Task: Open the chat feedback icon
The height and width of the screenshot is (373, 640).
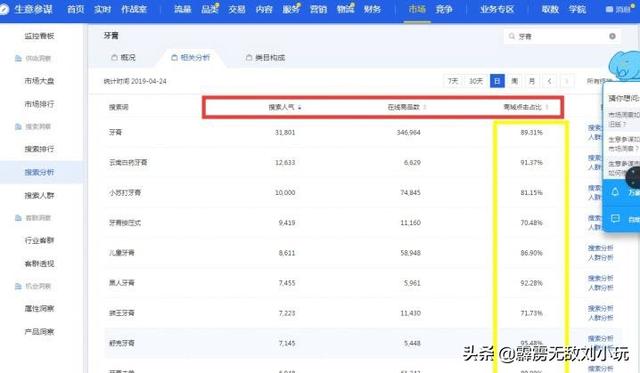Action: pyautogui.click(x=615, y=219)
